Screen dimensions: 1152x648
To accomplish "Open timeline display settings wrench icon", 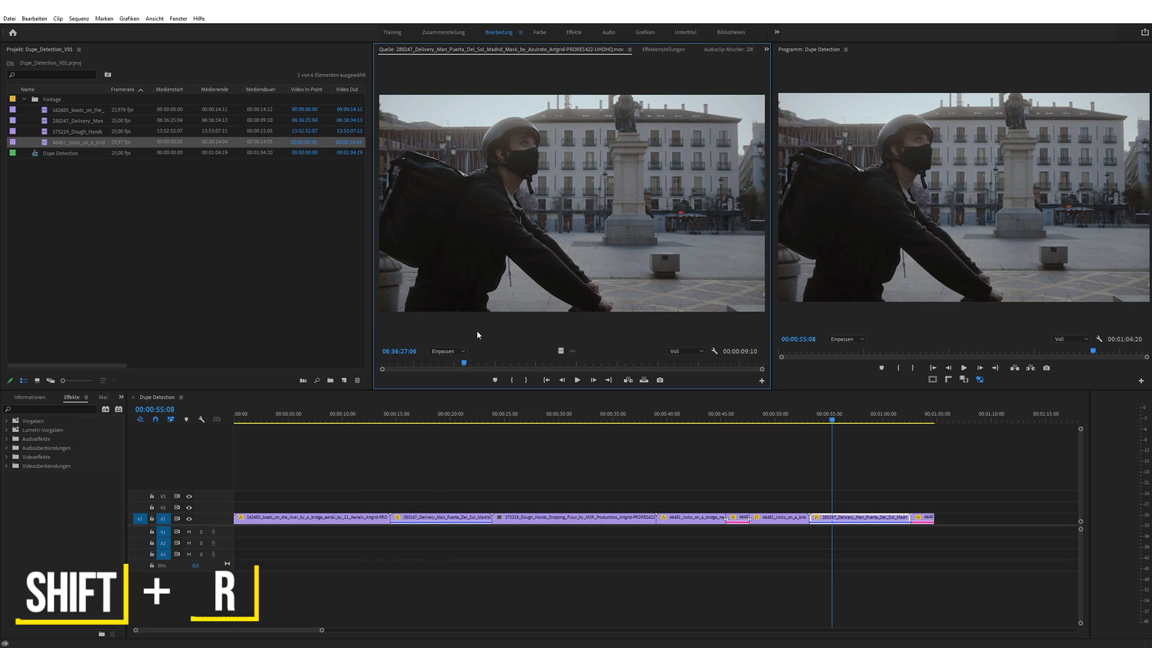I will pos(201,420).
